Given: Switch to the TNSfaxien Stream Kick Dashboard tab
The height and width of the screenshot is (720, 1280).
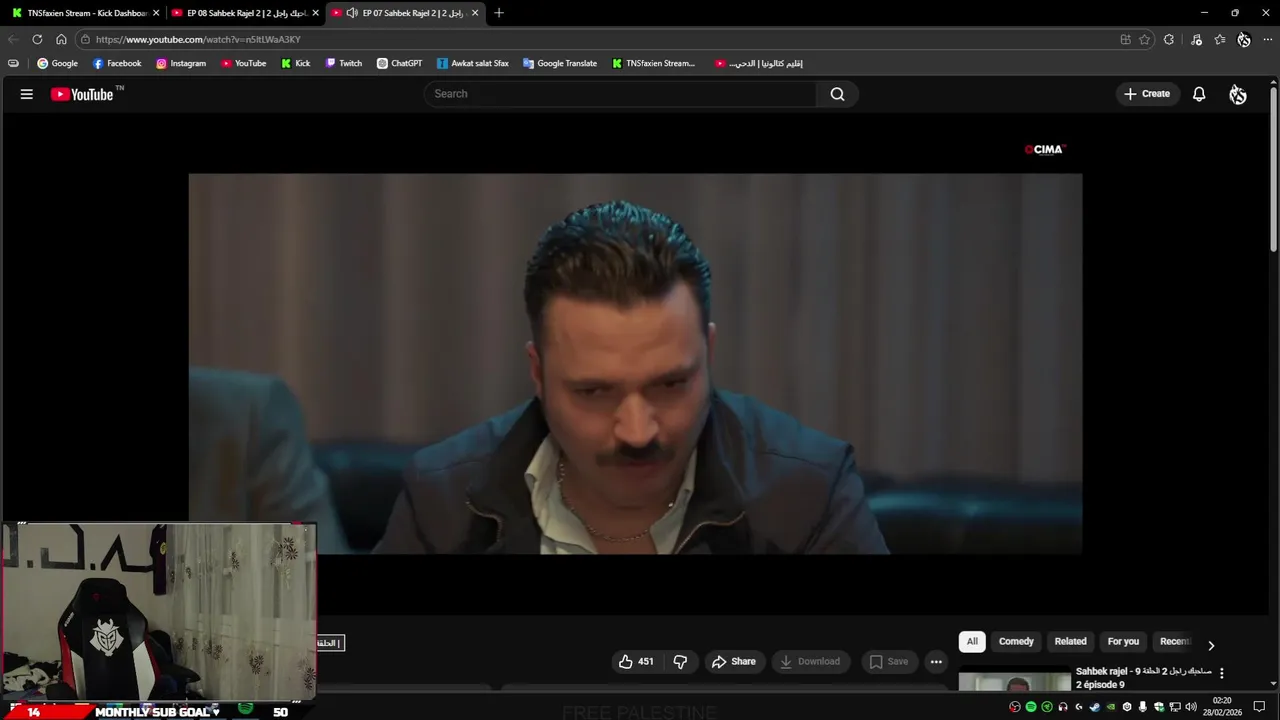Looking at the screenshot, I should pos(86,13).
